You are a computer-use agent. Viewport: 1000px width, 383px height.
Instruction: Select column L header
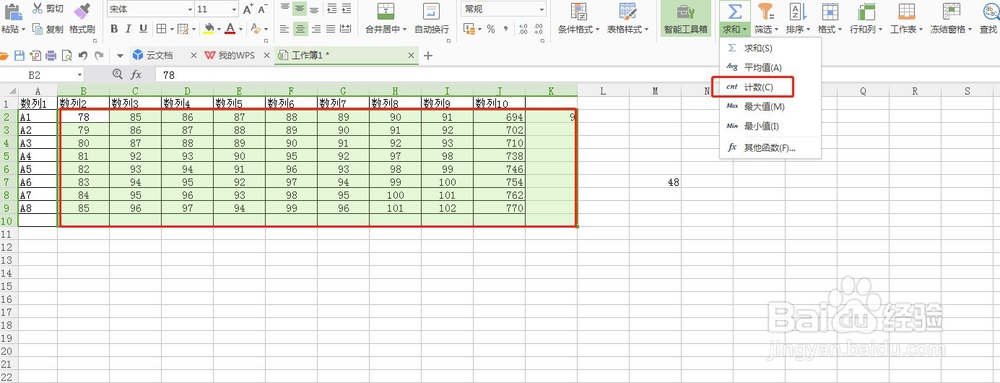pyautogui.click(x=603, y=91)
